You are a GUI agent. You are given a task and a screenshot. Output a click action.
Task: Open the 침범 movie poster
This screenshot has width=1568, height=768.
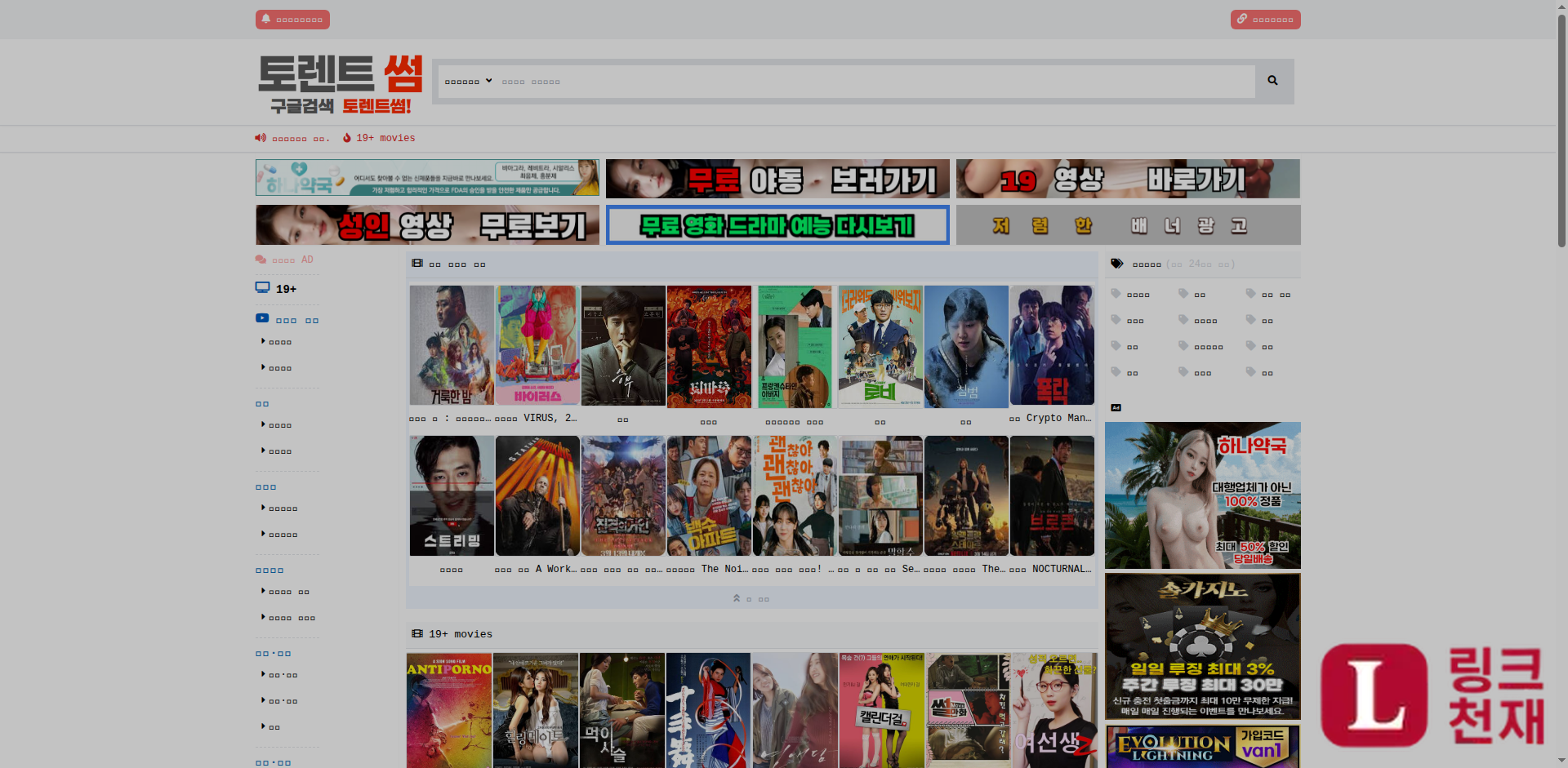pyautogui.click(x=966, y=347)
